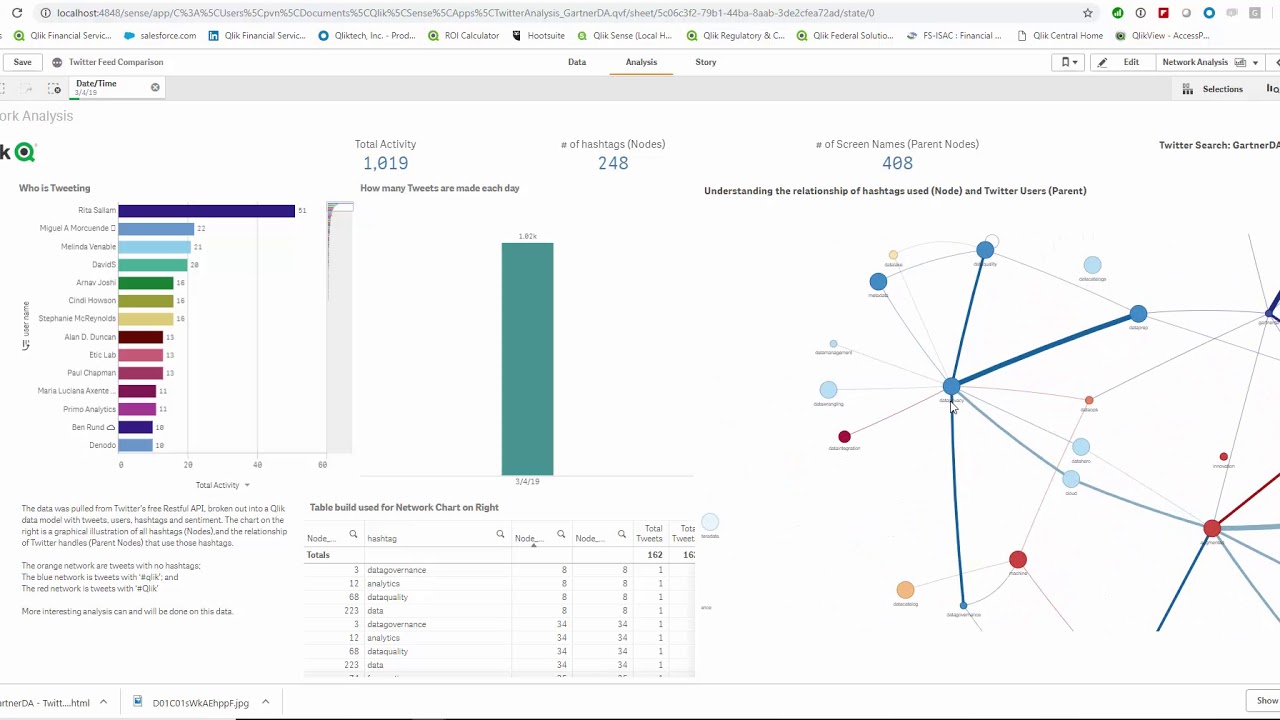Open the Total Activity axis dropdown
Screen dimensions: 1280x720
pyautogui.click(x=222, y=485)
